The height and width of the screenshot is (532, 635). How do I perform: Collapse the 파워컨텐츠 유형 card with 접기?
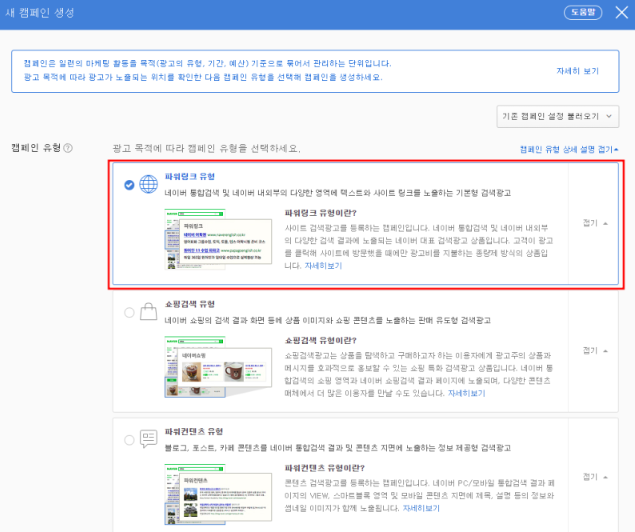click(595, 477)
